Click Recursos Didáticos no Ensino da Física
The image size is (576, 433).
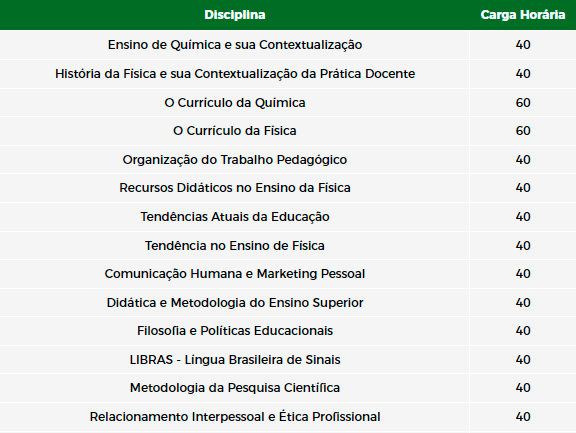(235, 188)
